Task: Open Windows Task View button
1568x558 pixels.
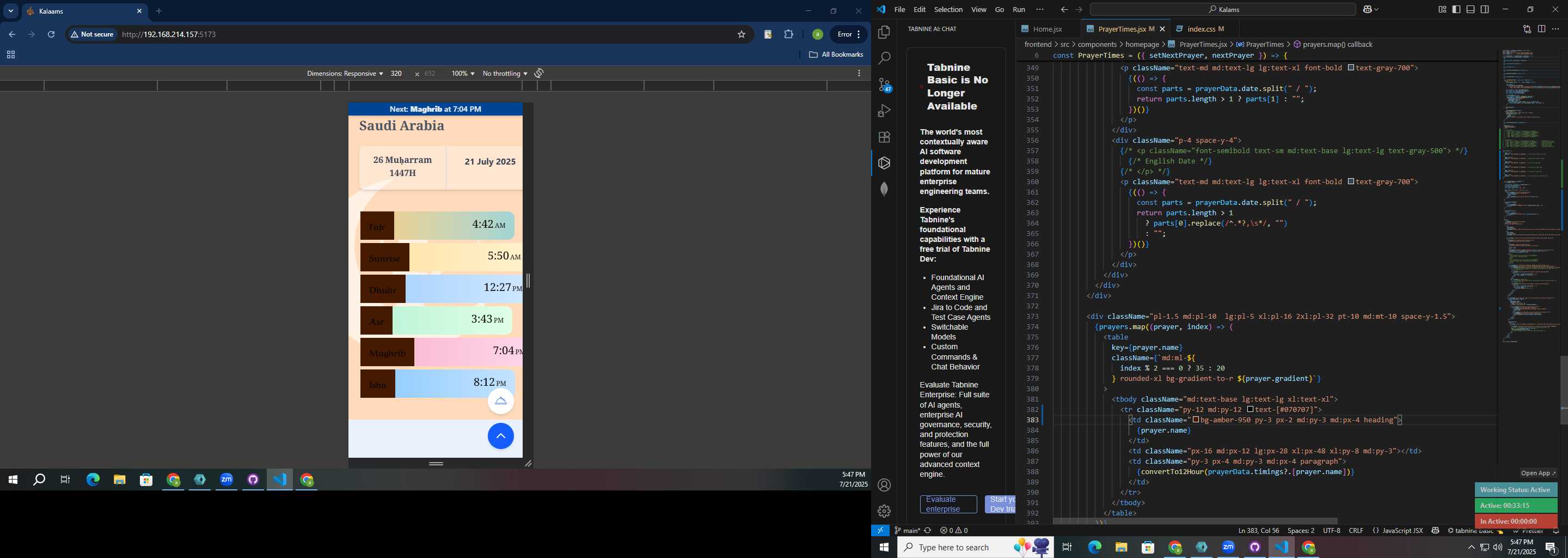Action: [x=1067, y=548]
